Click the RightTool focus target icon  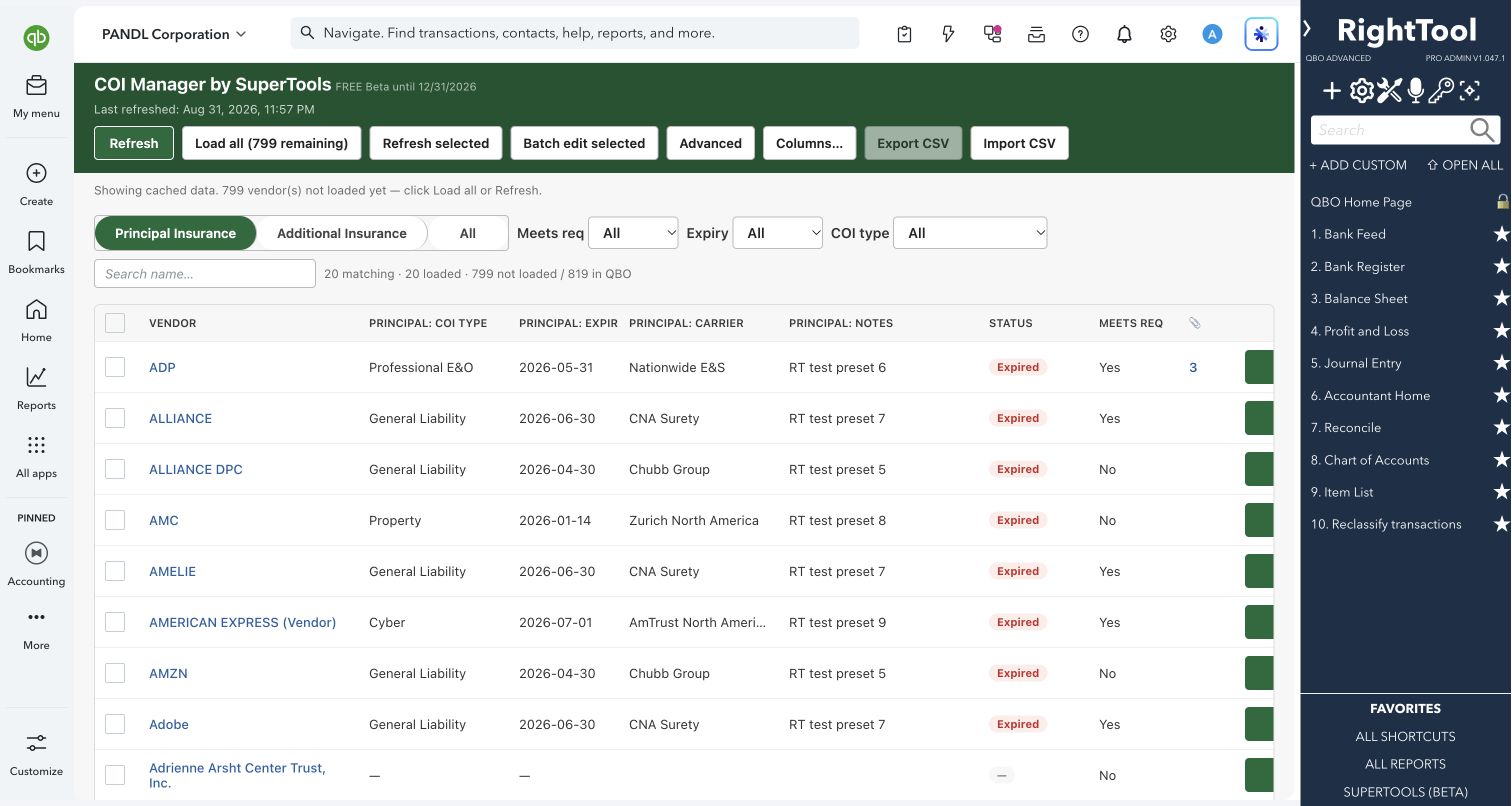1469,92
